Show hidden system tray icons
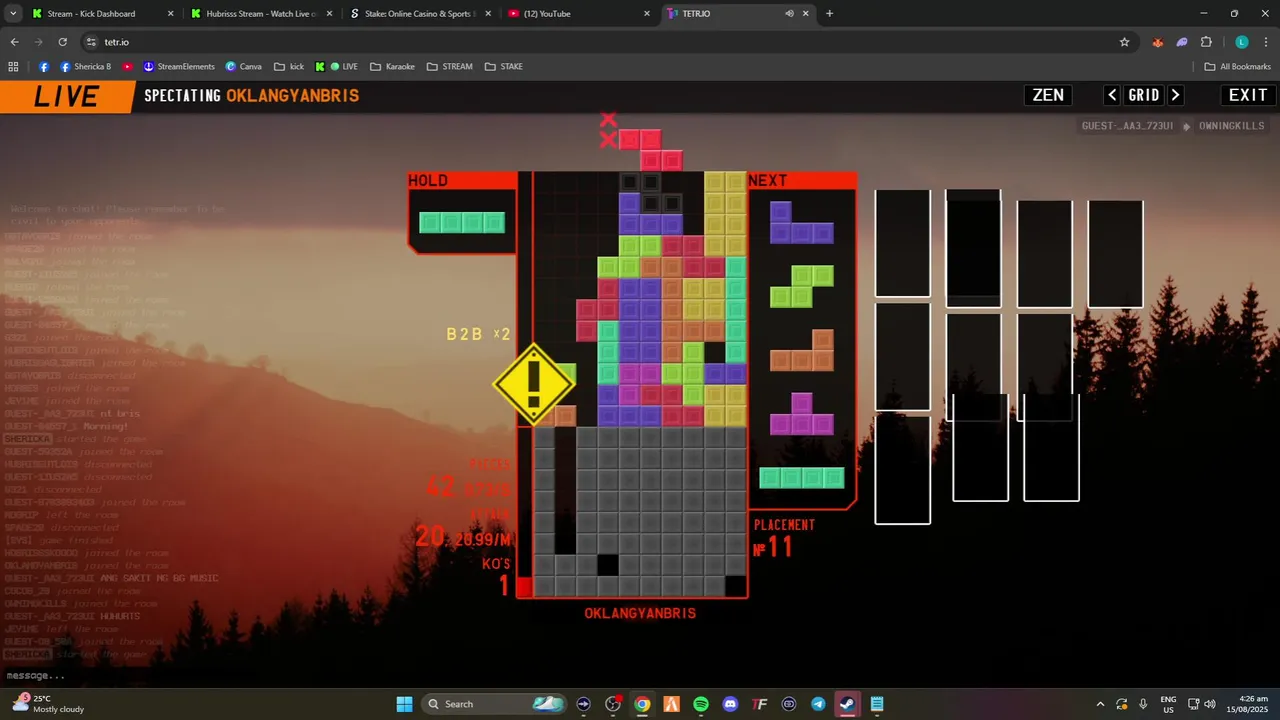The height and width of the screenshot is (720, 1280). coord(1100,704)
